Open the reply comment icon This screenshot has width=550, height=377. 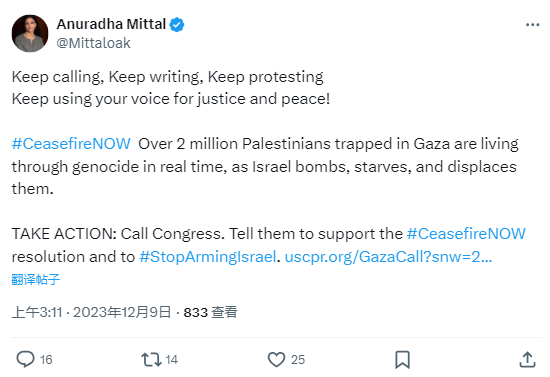[25, 359]
